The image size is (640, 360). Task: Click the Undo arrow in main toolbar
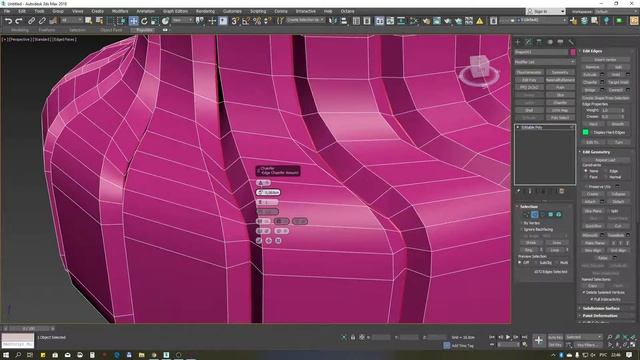click(x=8, y=21)
